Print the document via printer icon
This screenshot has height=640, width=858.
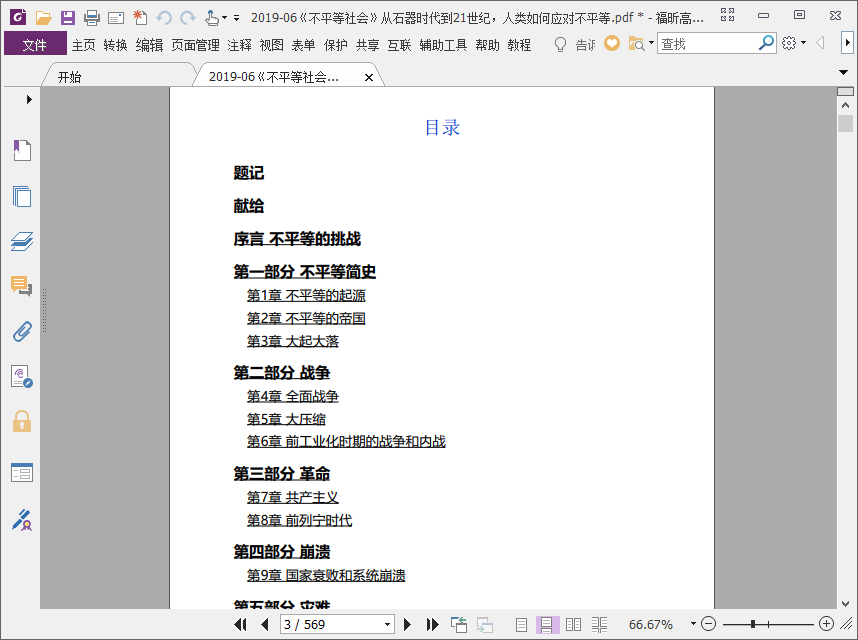[x=92, y=18]
